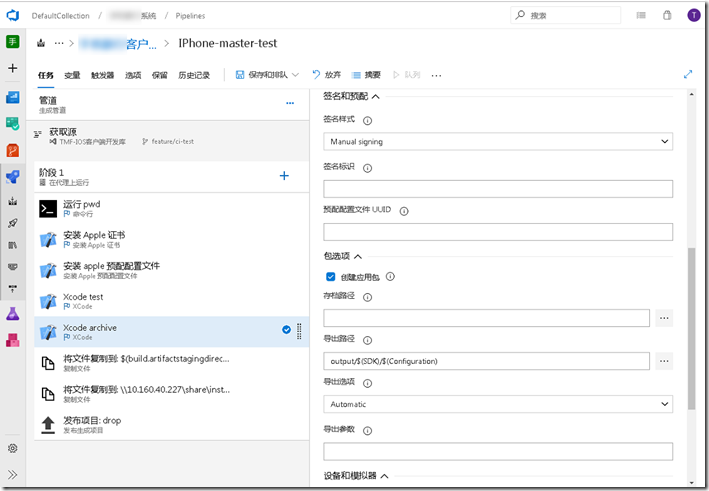Click the Azure DevOps logo icon
The height and width of the screenshot is (491, 709).
(x=13, y=15)
